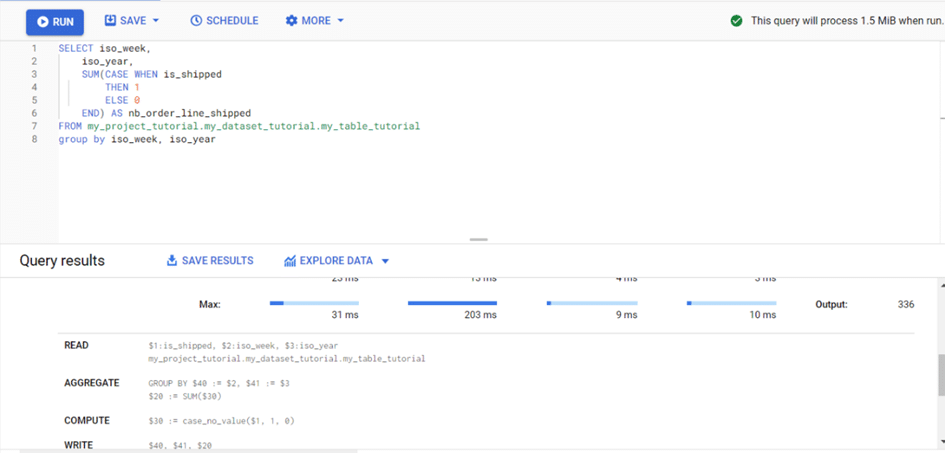Click the editor and results pane divider handle
The image size is (945, 453).
click(478, 240)
